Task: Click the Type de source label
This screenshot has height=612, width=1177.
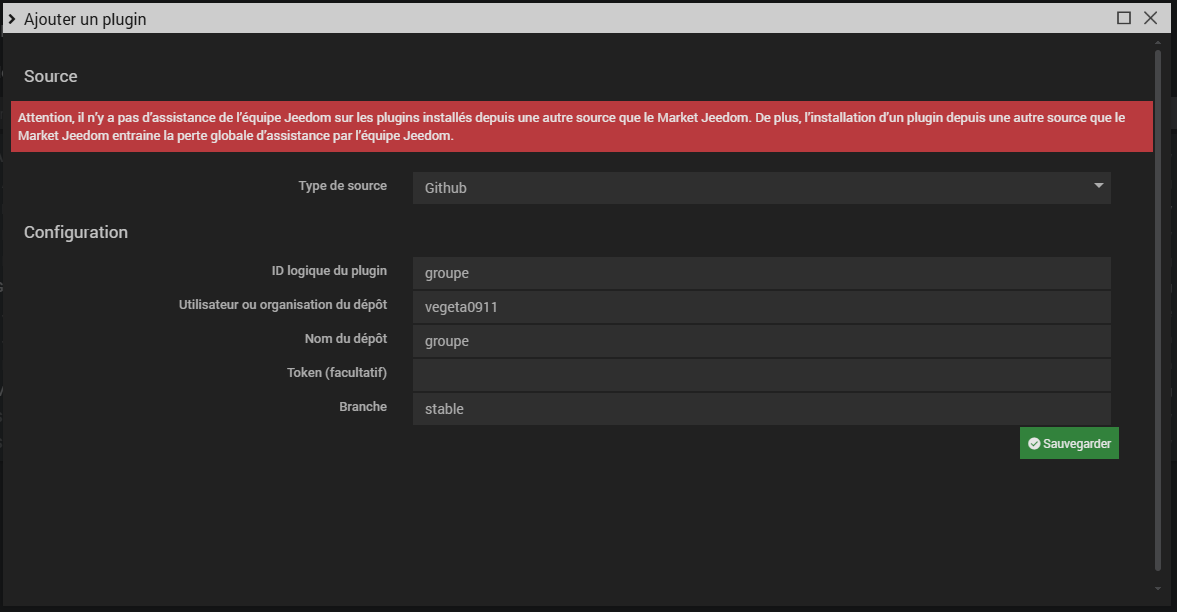Action: tap(342, 186)
